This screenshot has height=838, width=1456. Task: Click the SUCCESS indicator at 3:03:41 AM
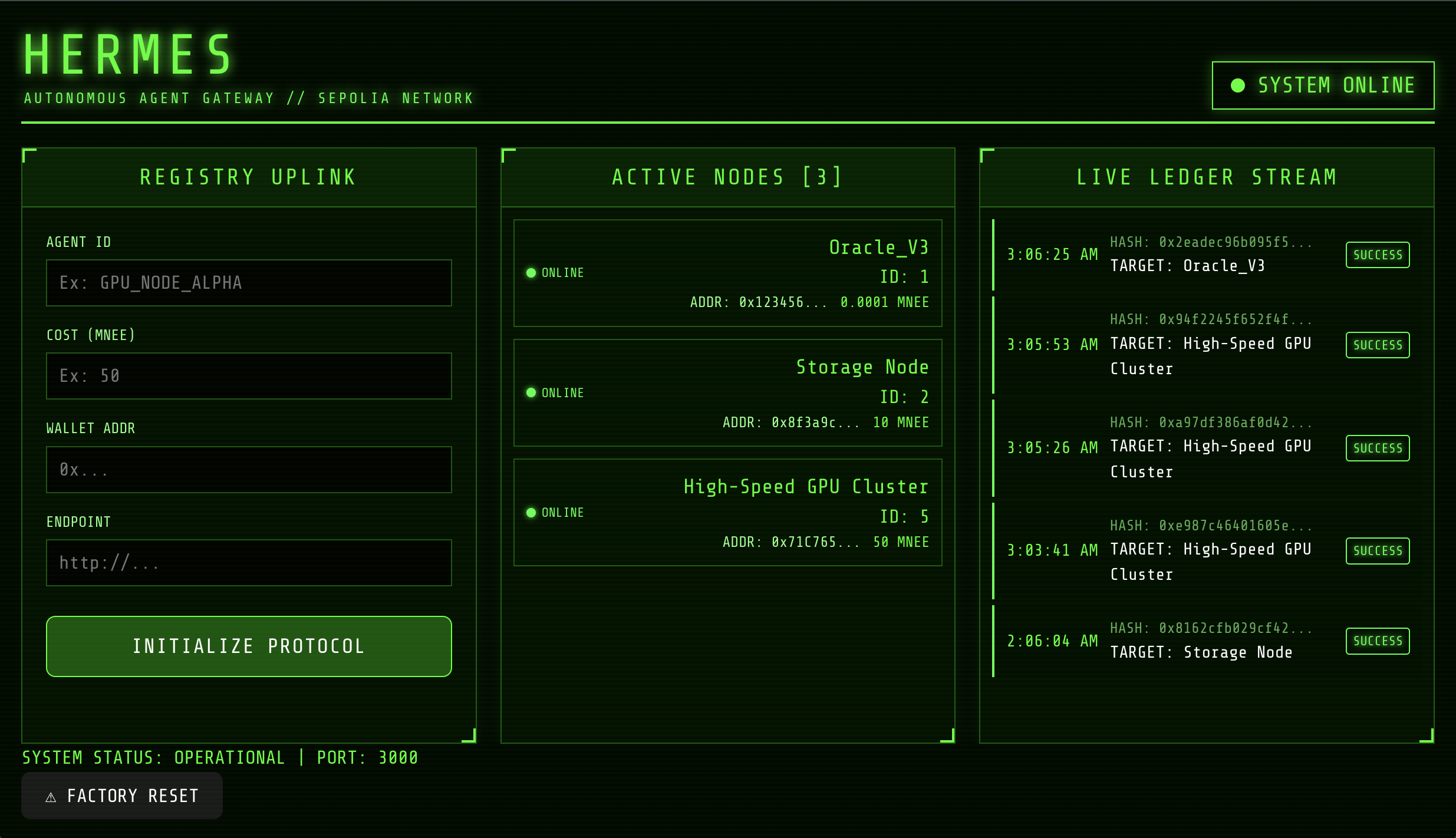tap(1377, 550)
